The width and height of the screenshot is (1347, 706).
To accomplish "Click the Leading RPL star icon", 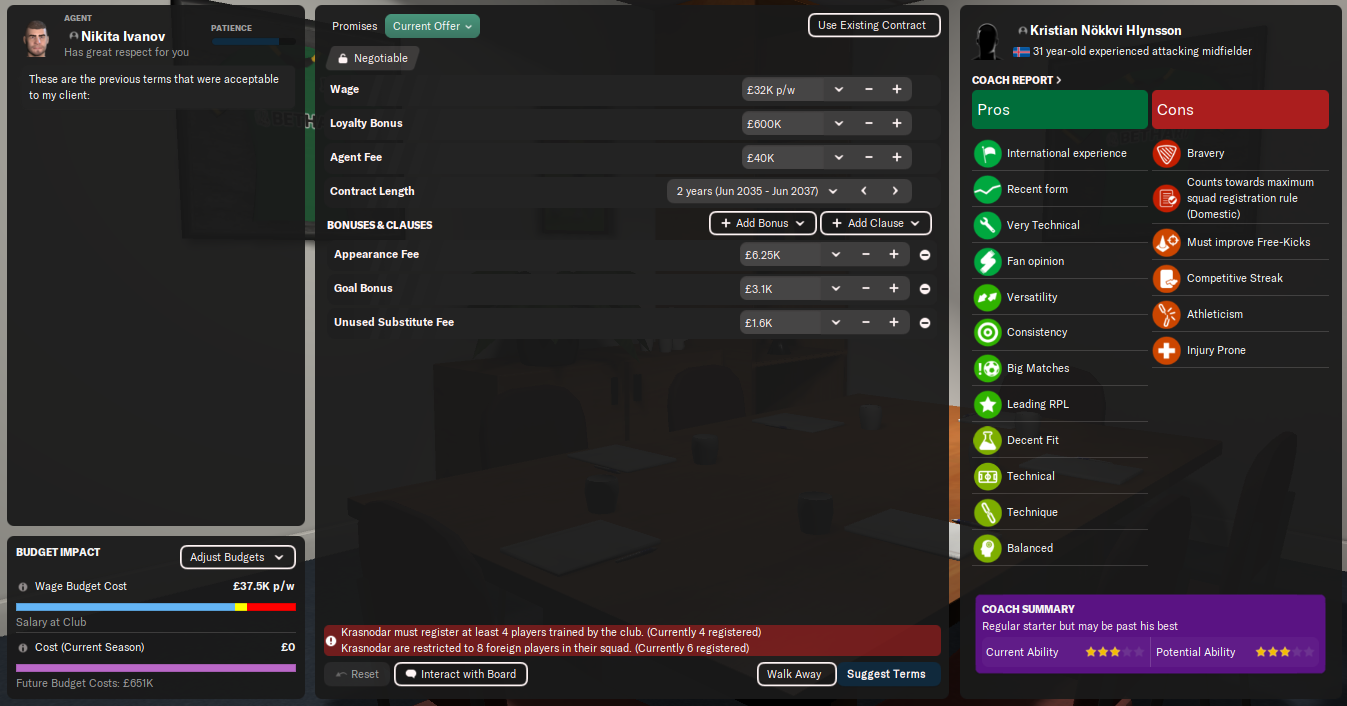I will coord(988,404).
